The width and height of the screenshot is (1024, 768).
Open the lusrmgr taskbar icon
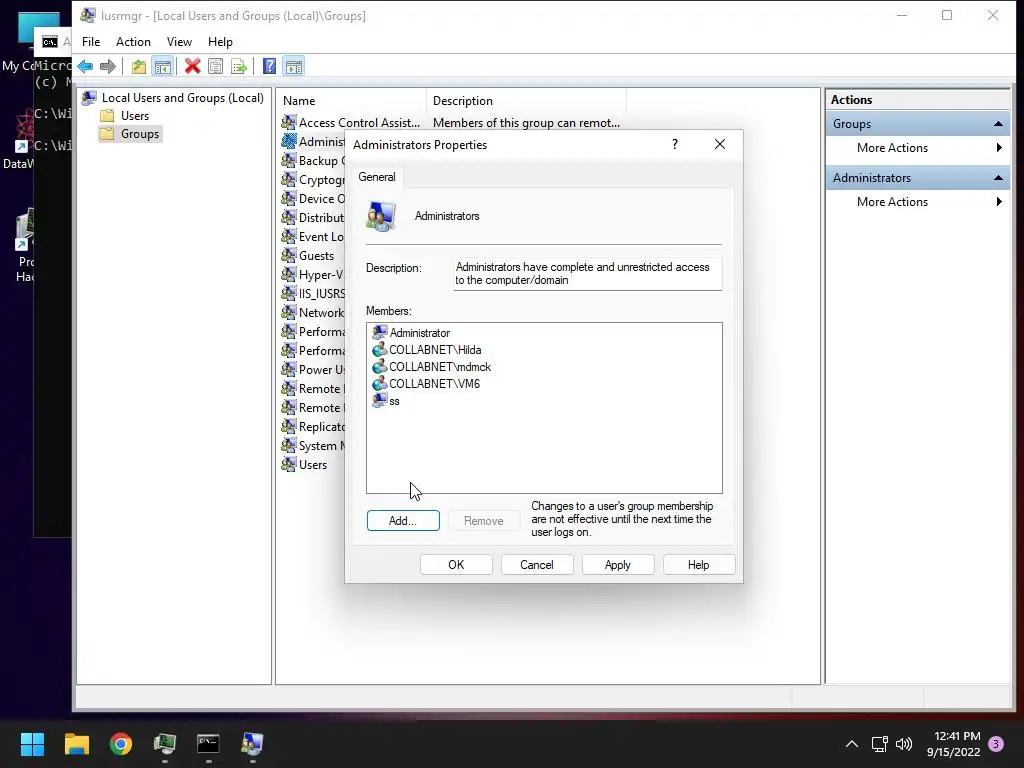252,744
